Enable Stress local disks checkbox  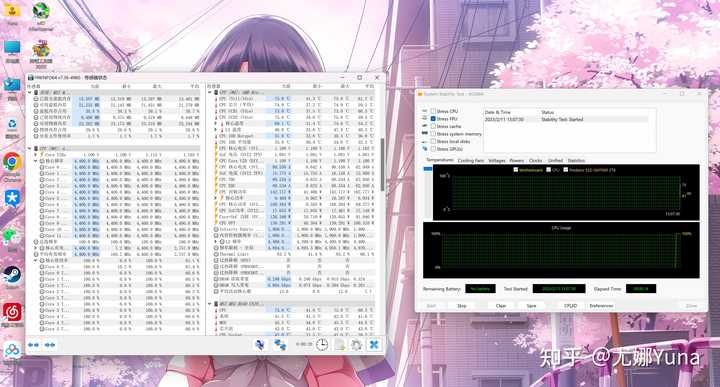[433, 141]
